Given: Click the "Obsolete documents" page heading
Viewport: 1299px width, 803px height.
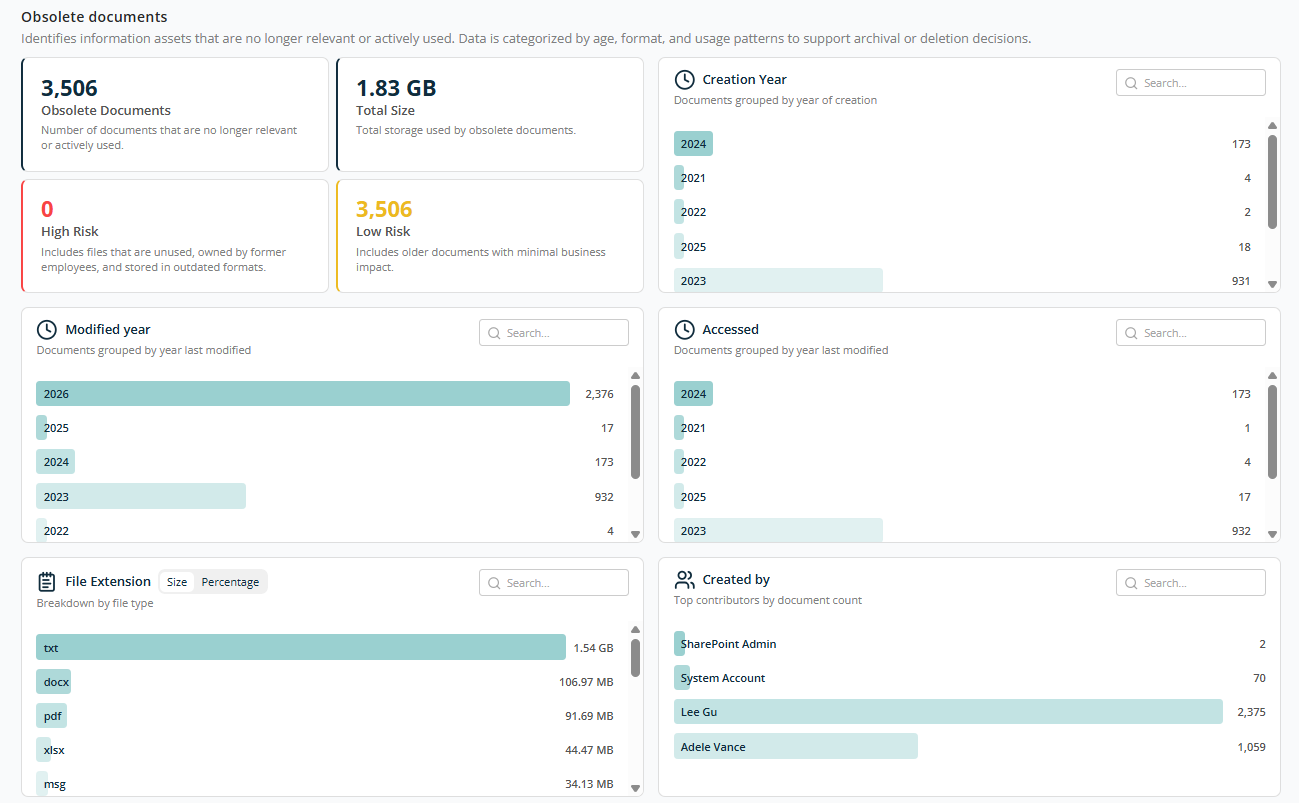Looking at the screenshot, I should click(x=94, y=17).
